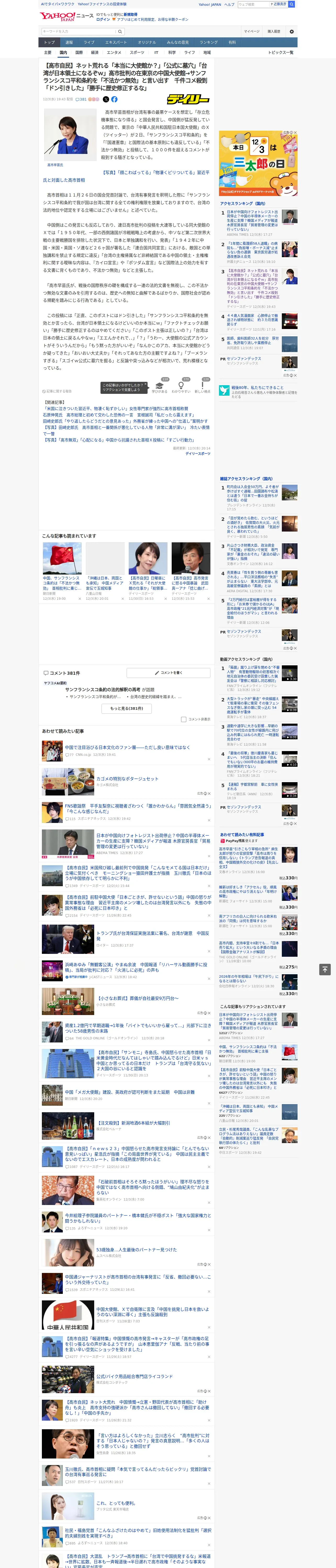Open the 速報 tab
The image size is (336, 1568).
pos(69,43)
